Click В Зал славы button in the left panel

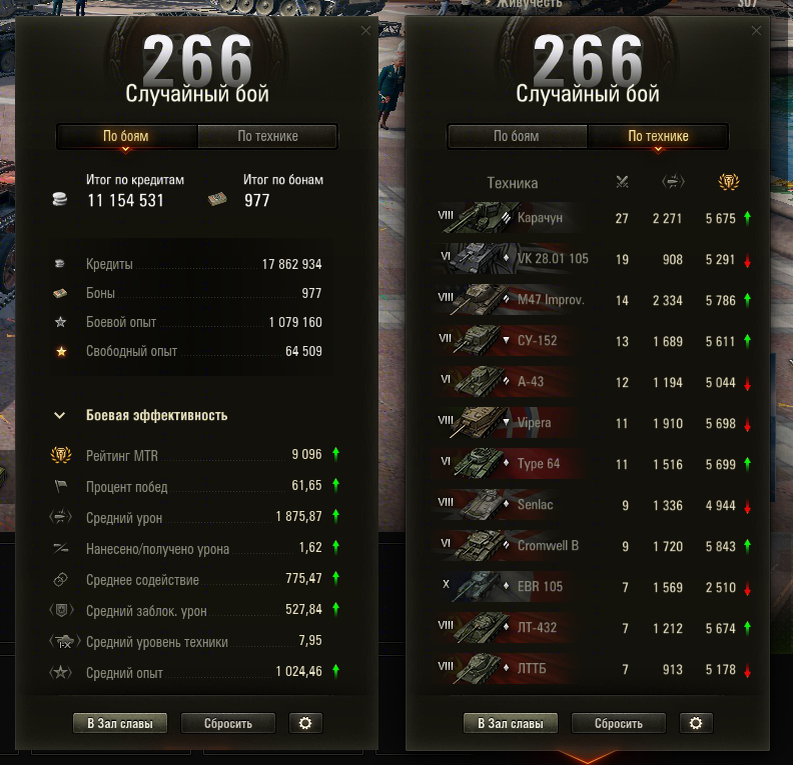[x=120, y=723]
